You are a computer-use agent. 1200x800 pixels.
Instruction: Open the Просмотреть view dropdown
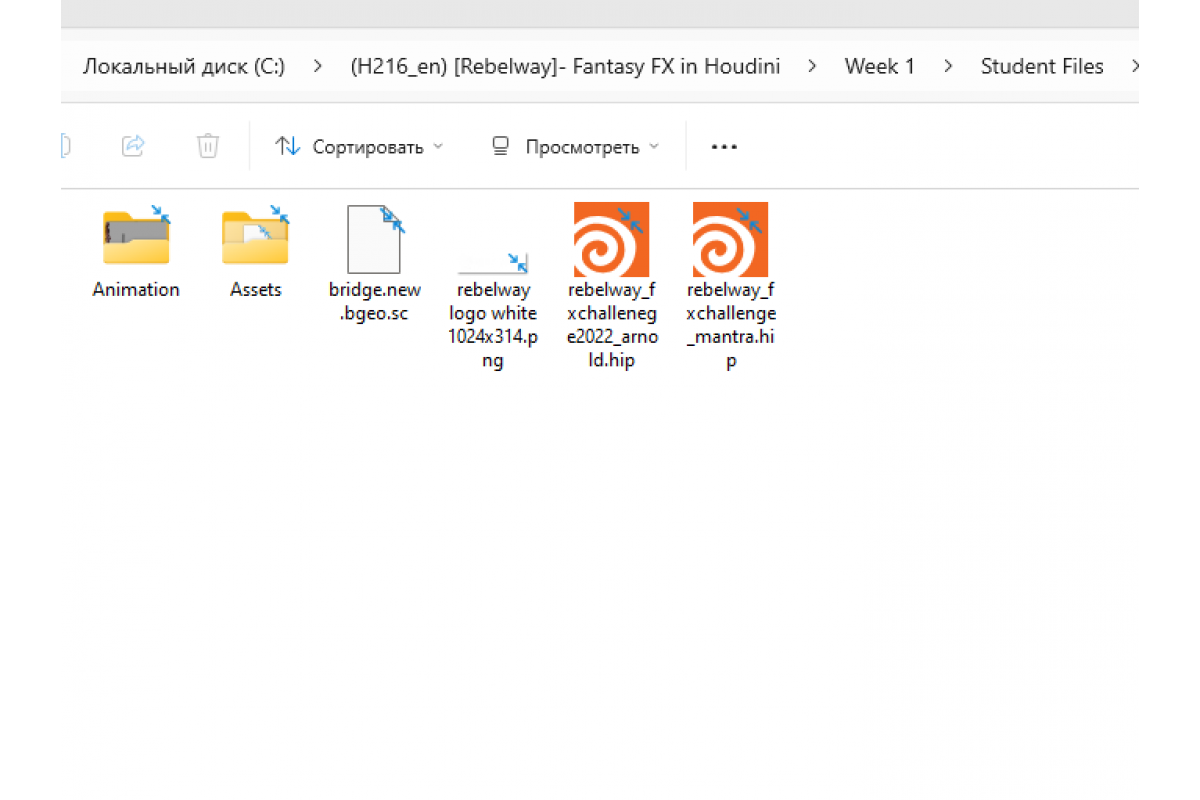576,147
